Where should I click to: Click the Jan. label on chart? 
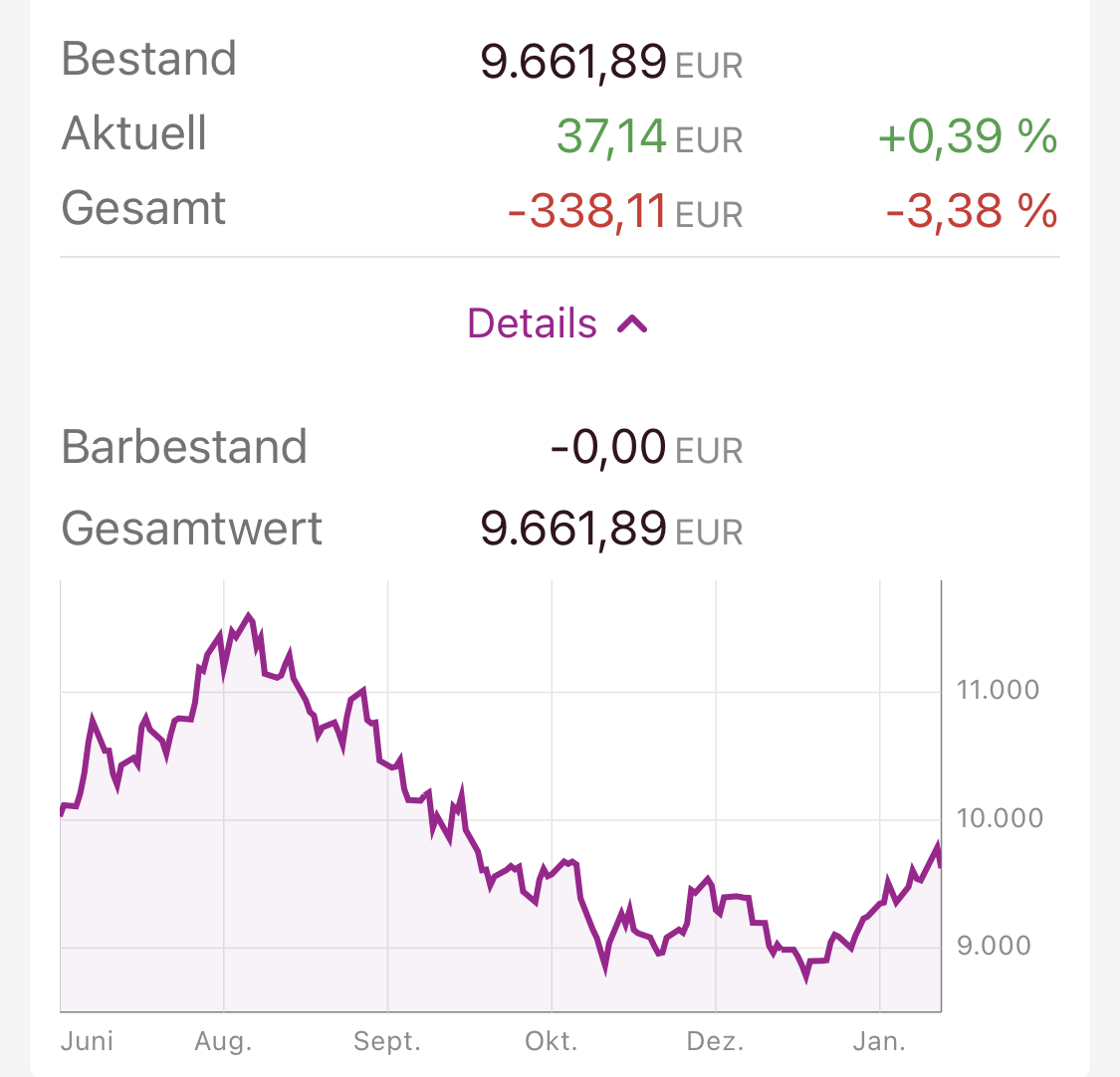(x=880, y=1042)
